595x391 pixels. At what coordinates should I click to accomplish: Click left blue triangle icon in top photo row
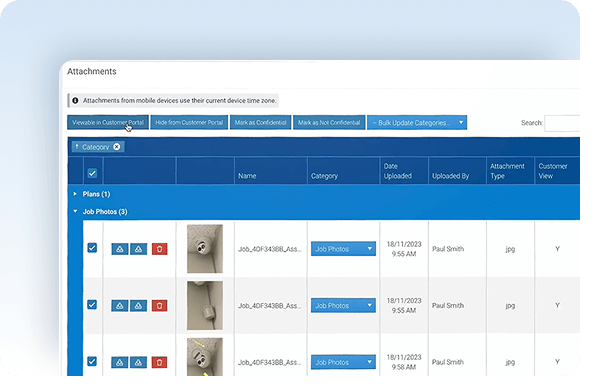(x=120, y=249)
